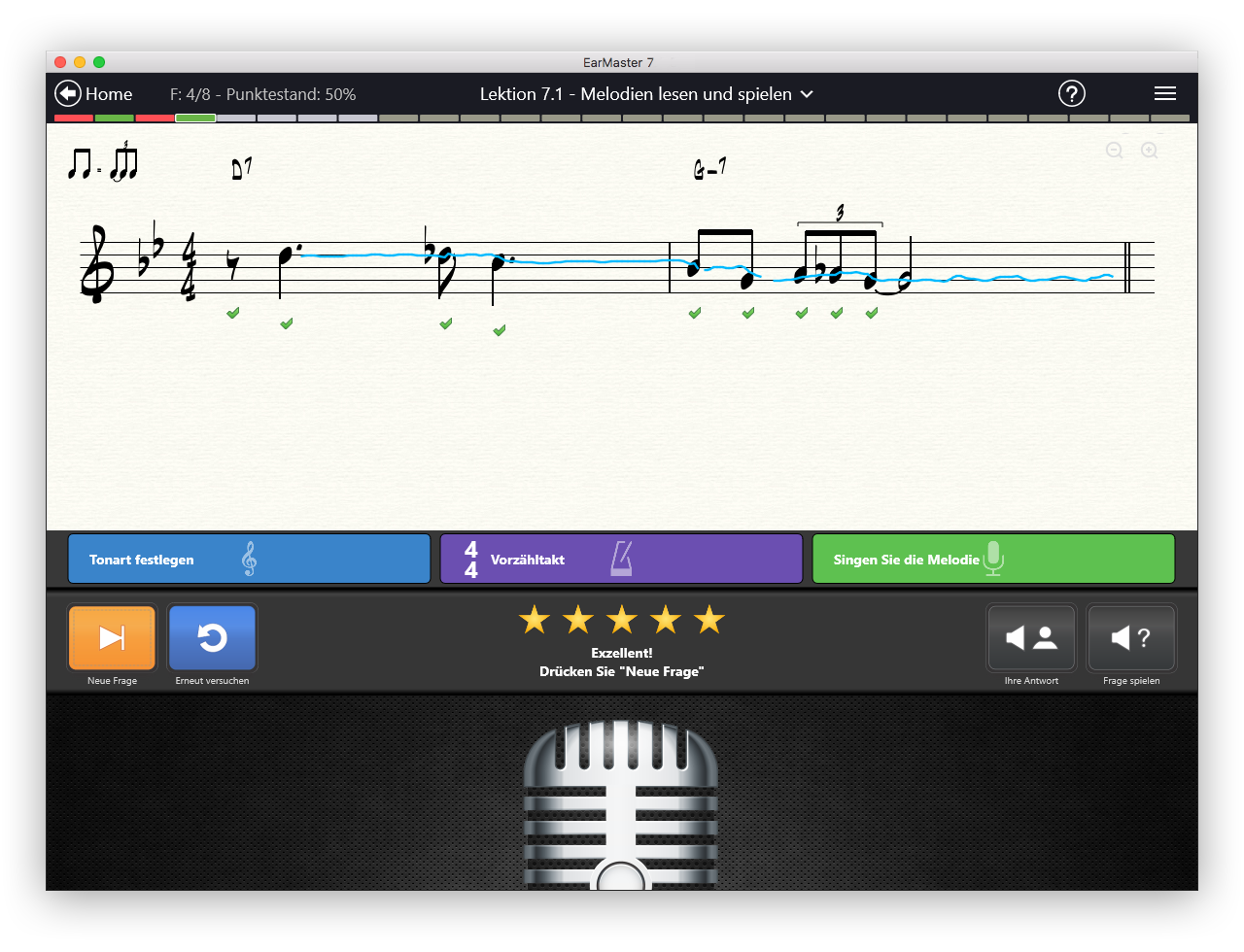
Task: Click the treble clef on staff
Action: click(98, 264)
